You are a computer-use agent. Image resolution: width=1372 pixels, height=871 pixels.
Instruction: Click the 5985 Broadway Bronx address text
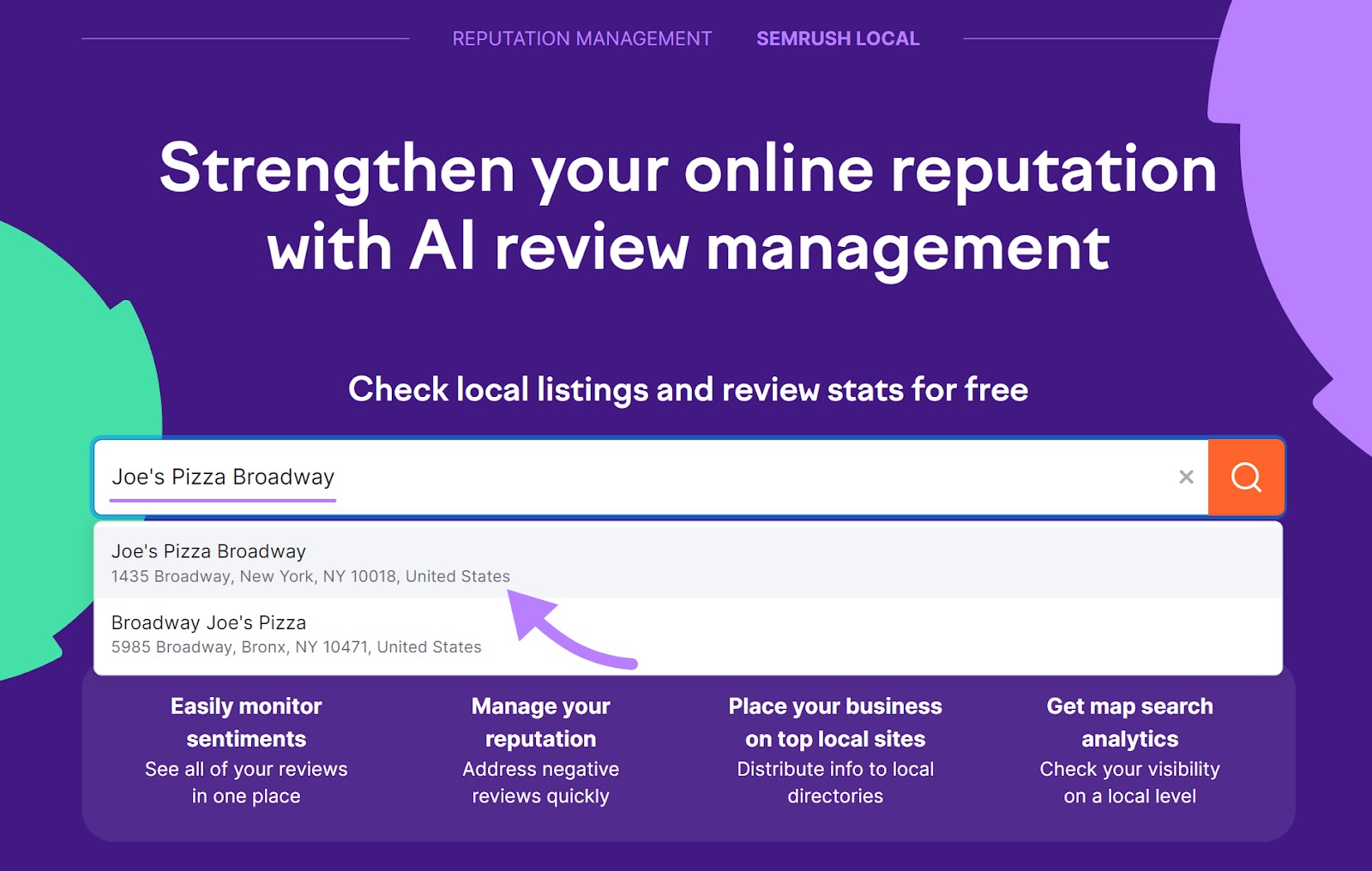296,647
